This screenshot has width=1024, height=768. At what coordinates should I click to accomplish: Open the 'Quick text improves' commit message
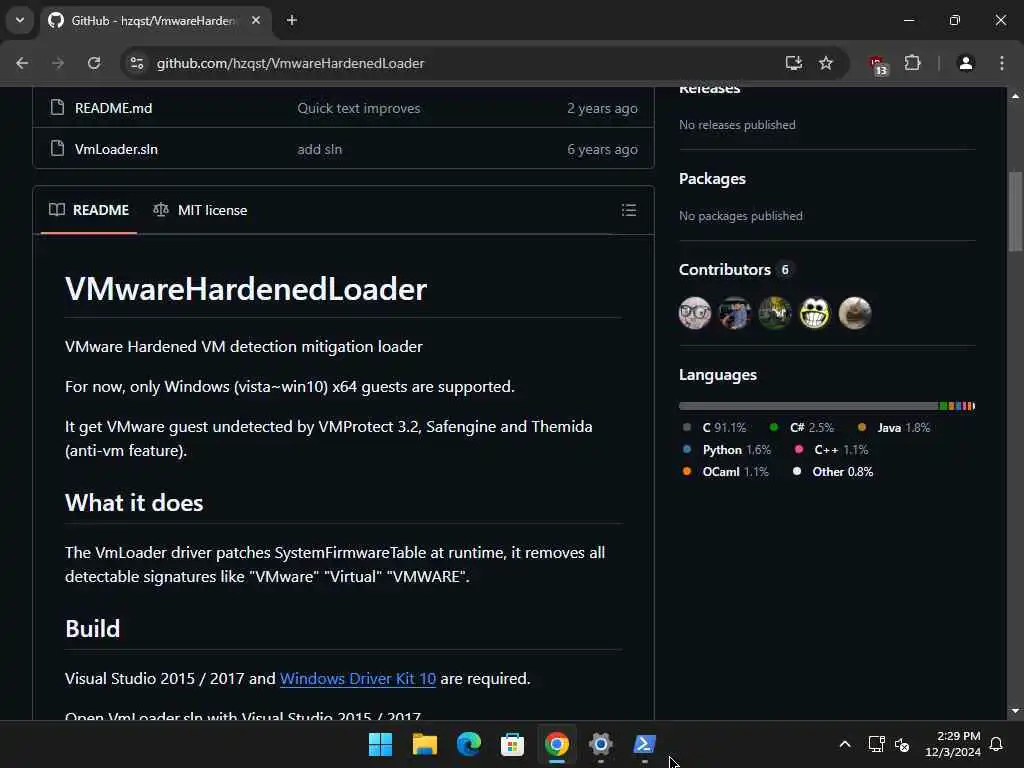click(359, 108)
